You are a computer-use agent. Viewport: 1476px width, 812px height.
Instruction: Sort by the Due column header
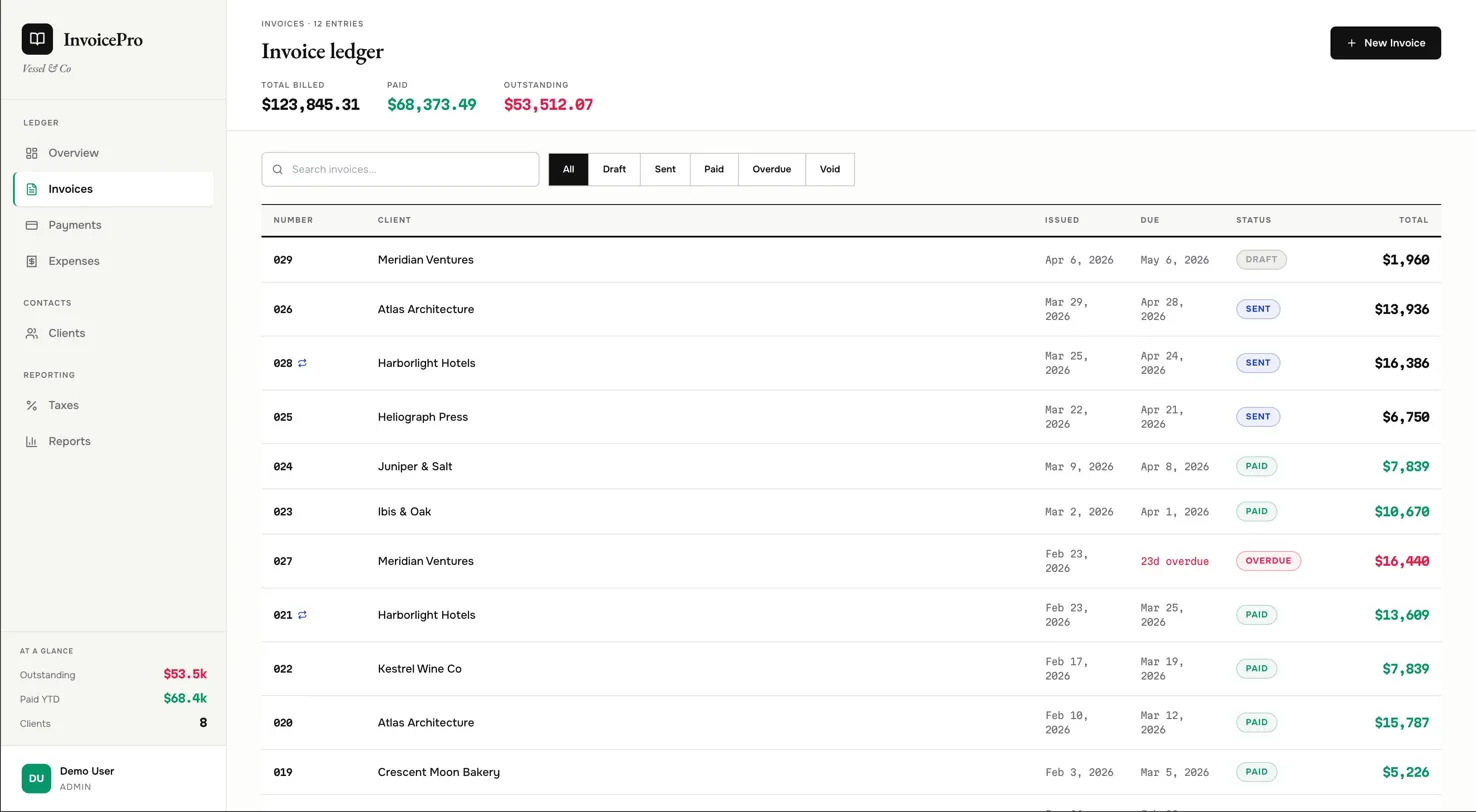click(1149, 220)
